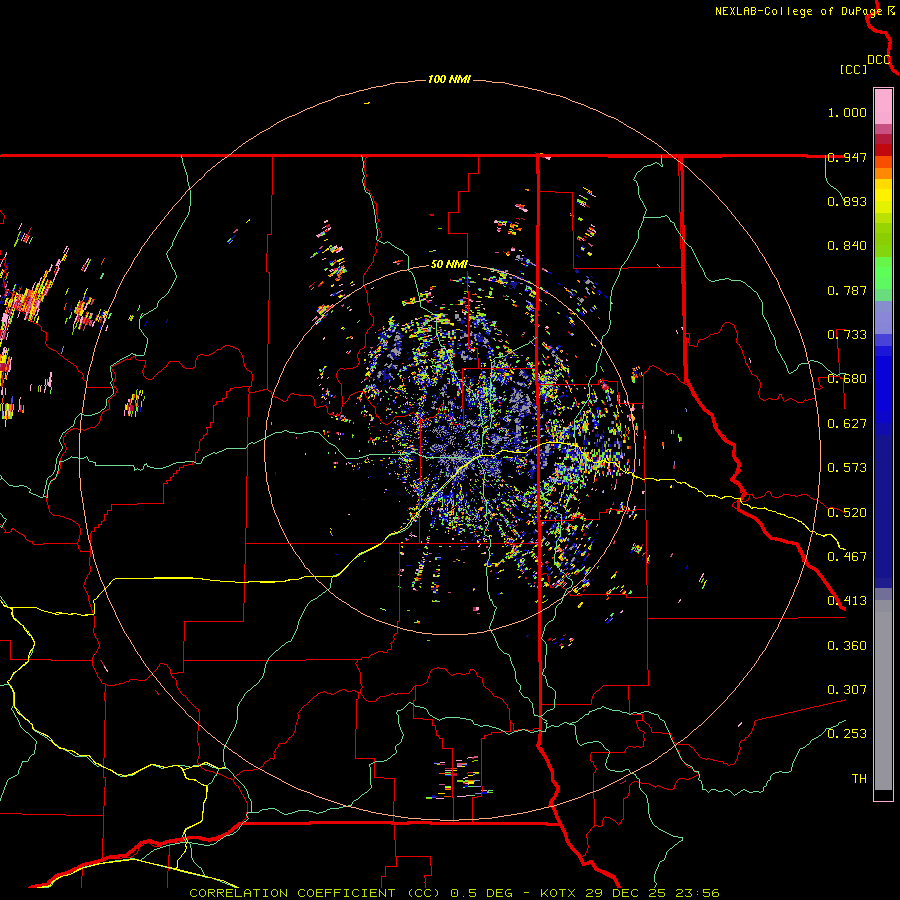The width and height of the screenshot is (900, 900).
Task: Click the 0.840 color scale value
Action: click(847, 246)
